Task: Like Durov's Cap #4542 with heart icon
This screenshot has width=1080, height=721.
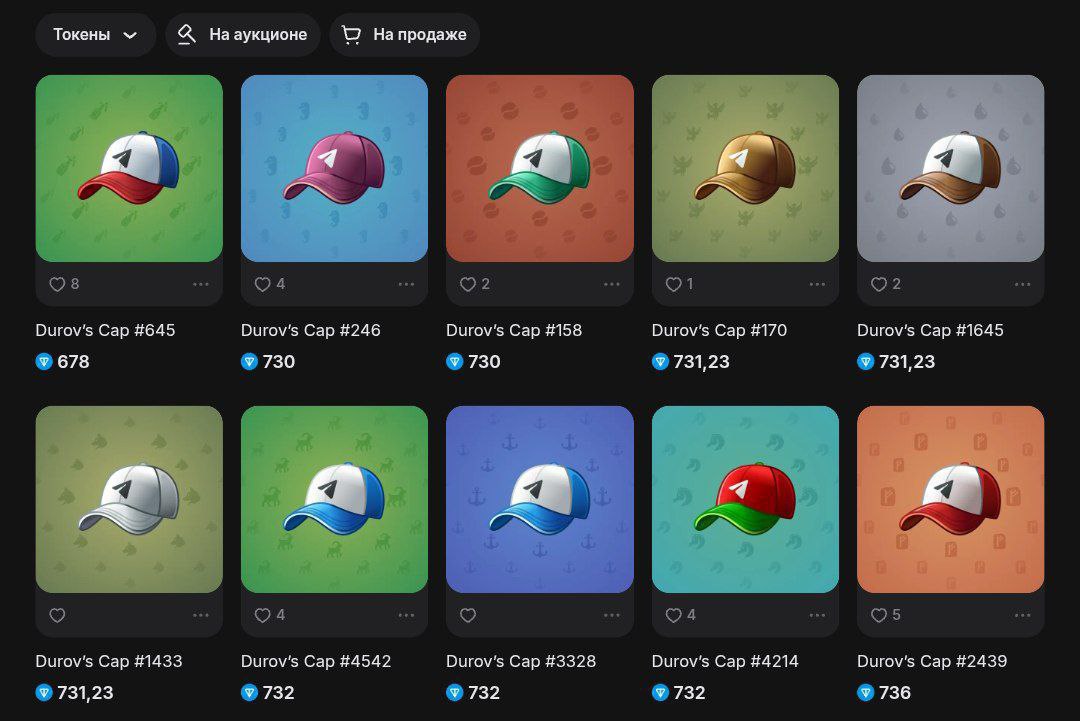Action: pyautogui.click(x=262, y=615)
